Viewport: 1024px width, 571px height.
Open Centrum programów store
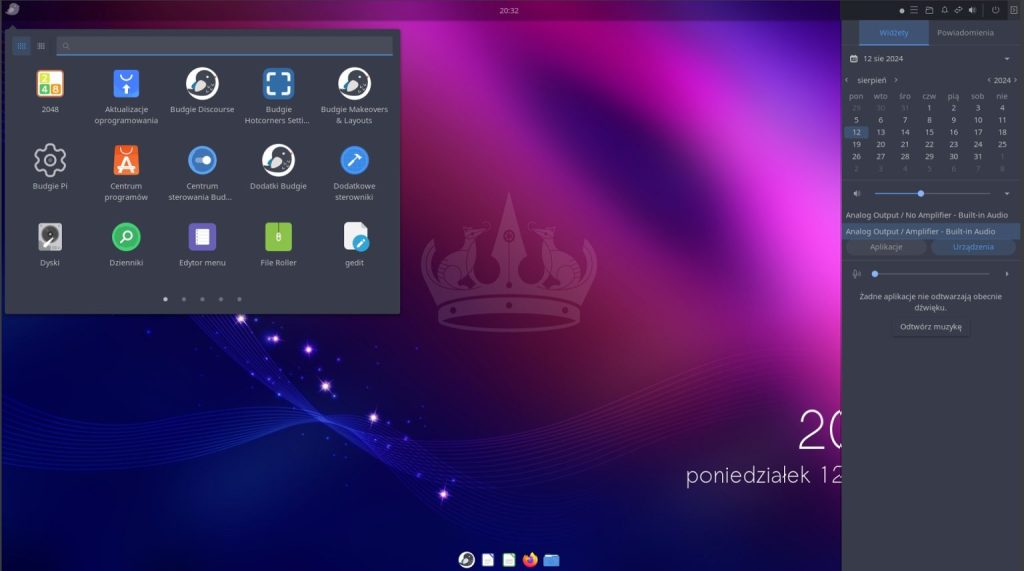(x=126, y=172)
